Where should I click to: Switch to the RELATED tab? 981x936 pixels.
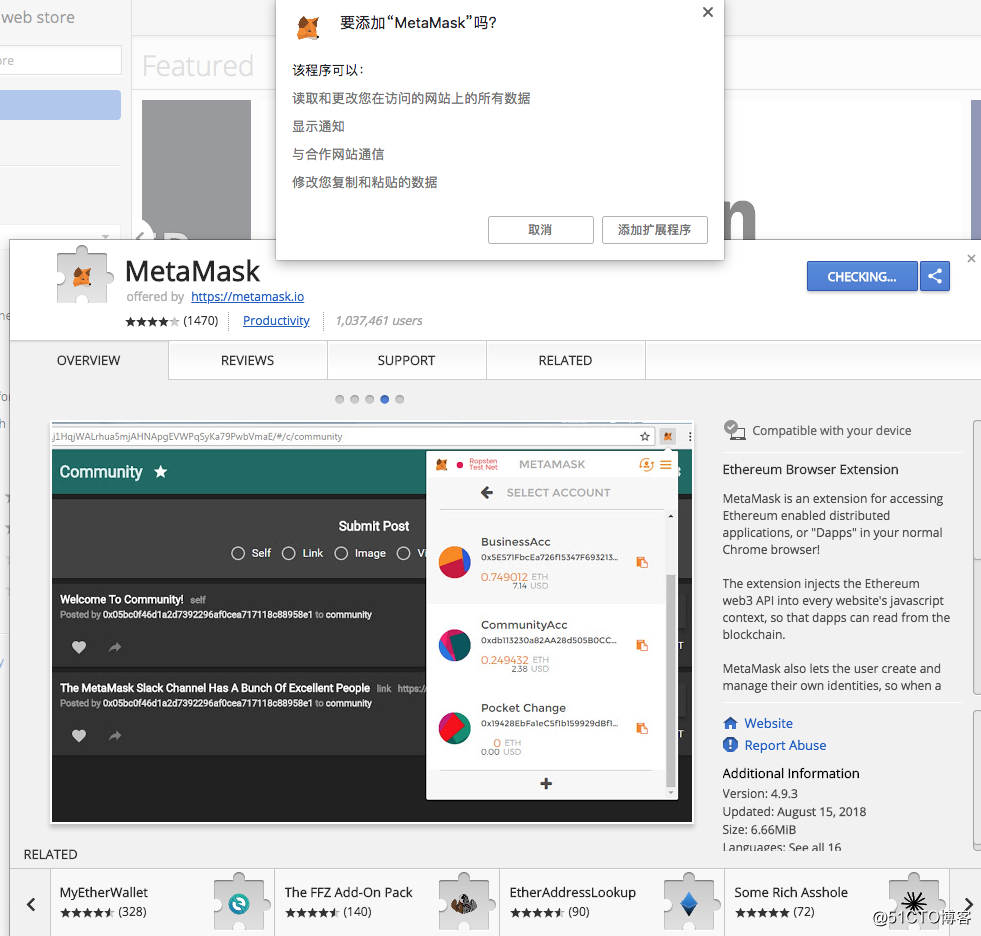565,360
